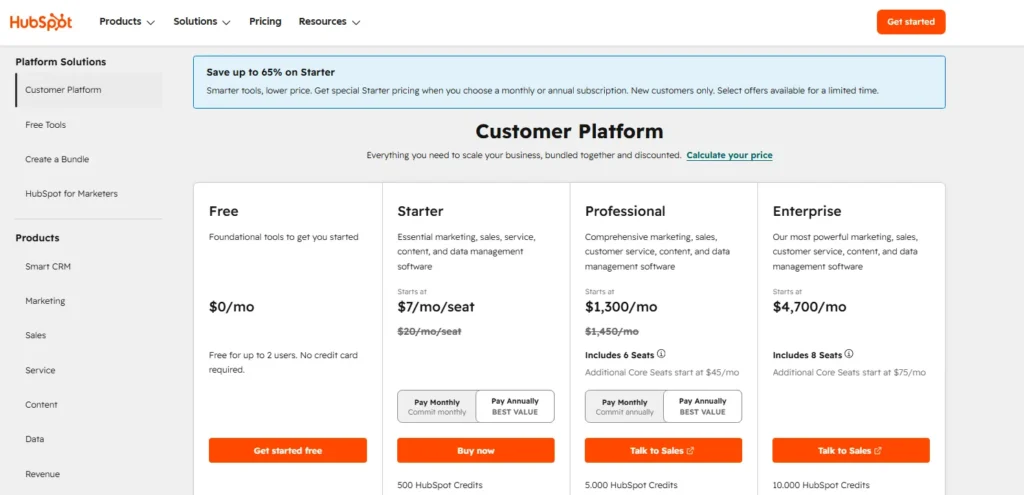Click the struck-through $20/mo/seat price
Screen dimensions: 1024x495
click(429, 332)
